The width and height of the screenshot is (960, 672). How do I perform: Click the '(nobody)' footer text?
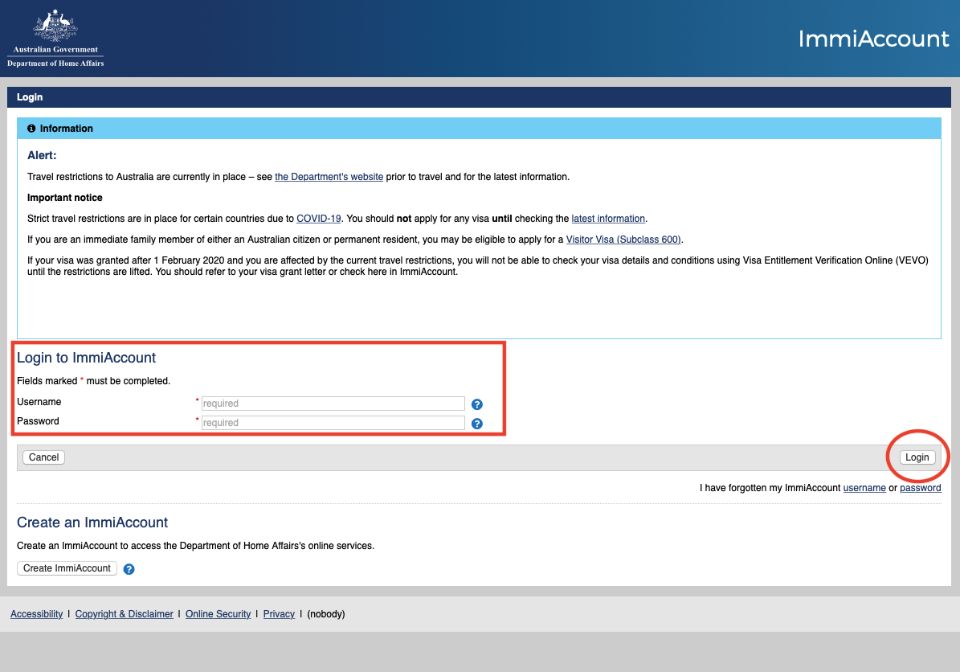pyautogui.click(x=326, y=614)
